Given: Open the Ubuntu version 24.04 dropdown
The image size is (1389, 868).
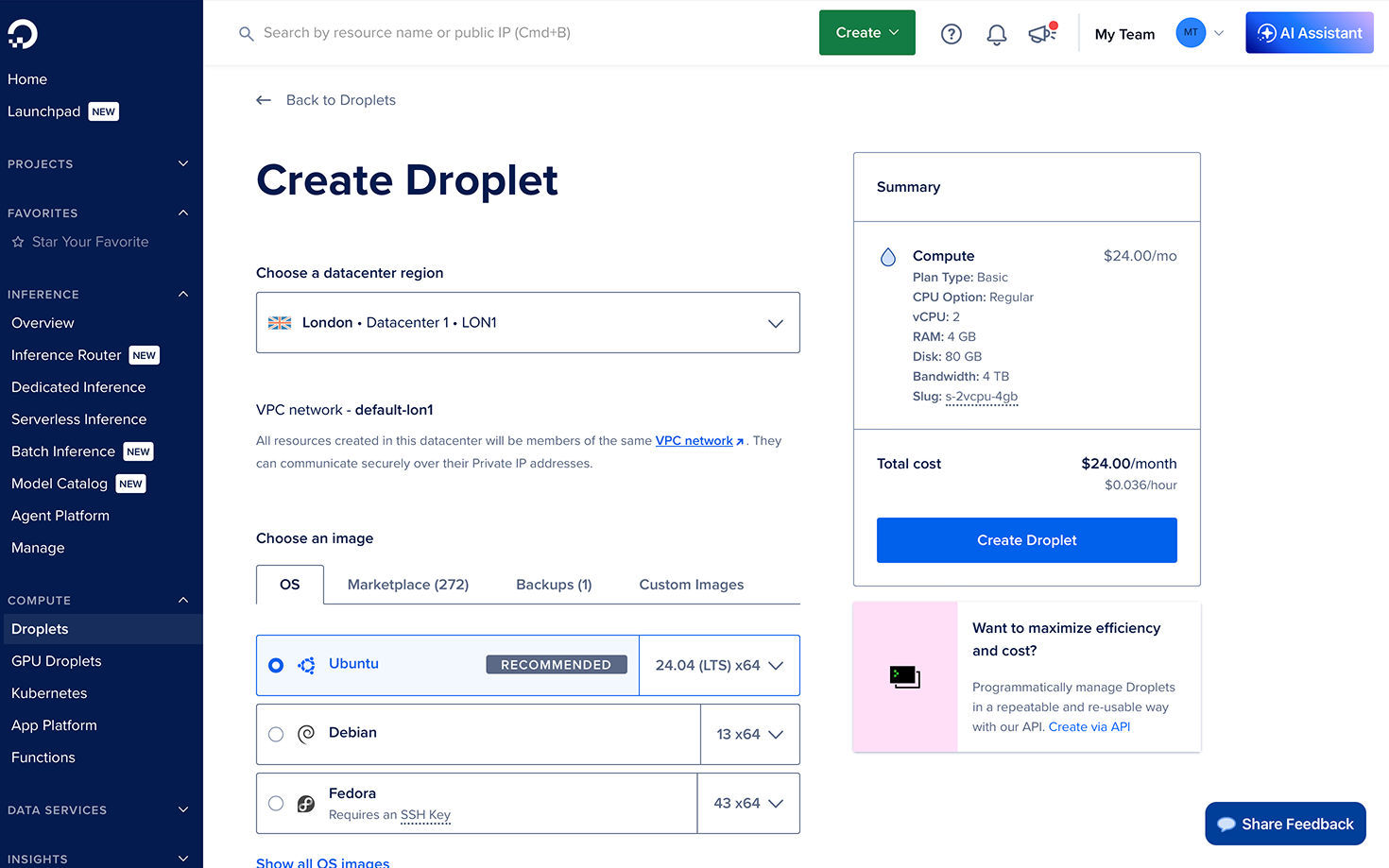Looking at the screenshot, I should click(720, 666).
